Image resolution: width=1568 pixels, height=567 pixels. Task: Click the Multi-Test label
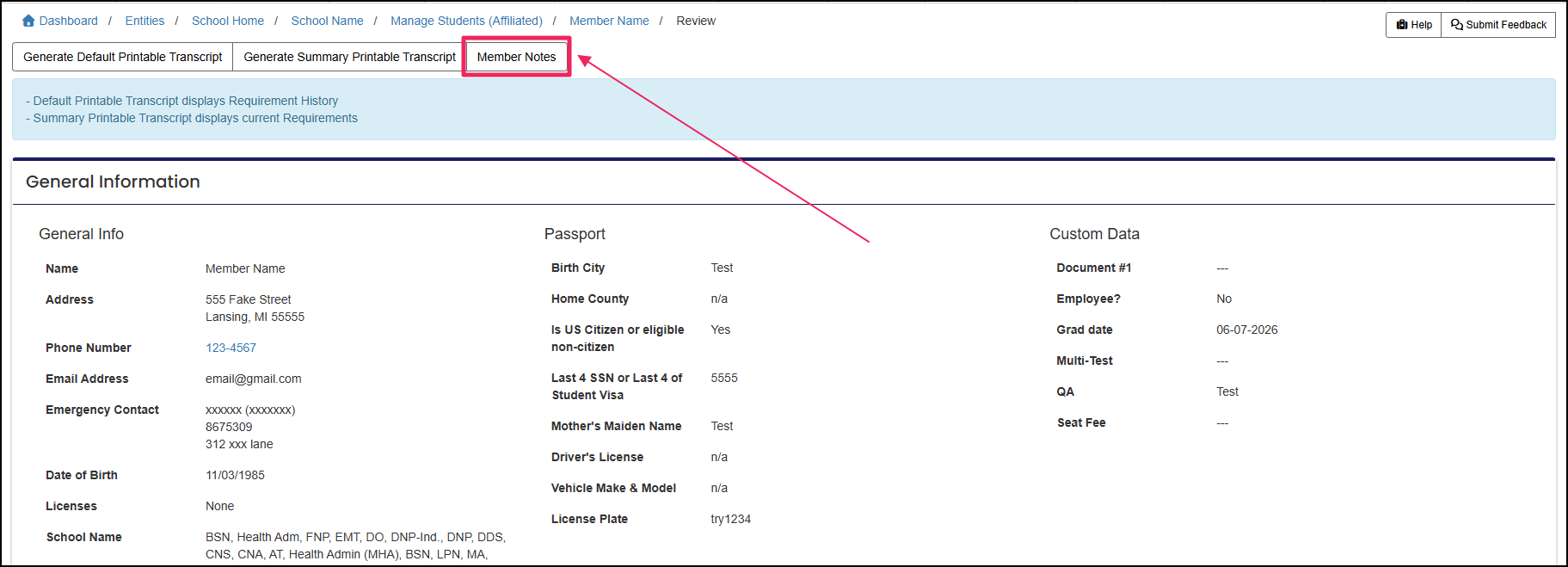tap(1084, 361)
